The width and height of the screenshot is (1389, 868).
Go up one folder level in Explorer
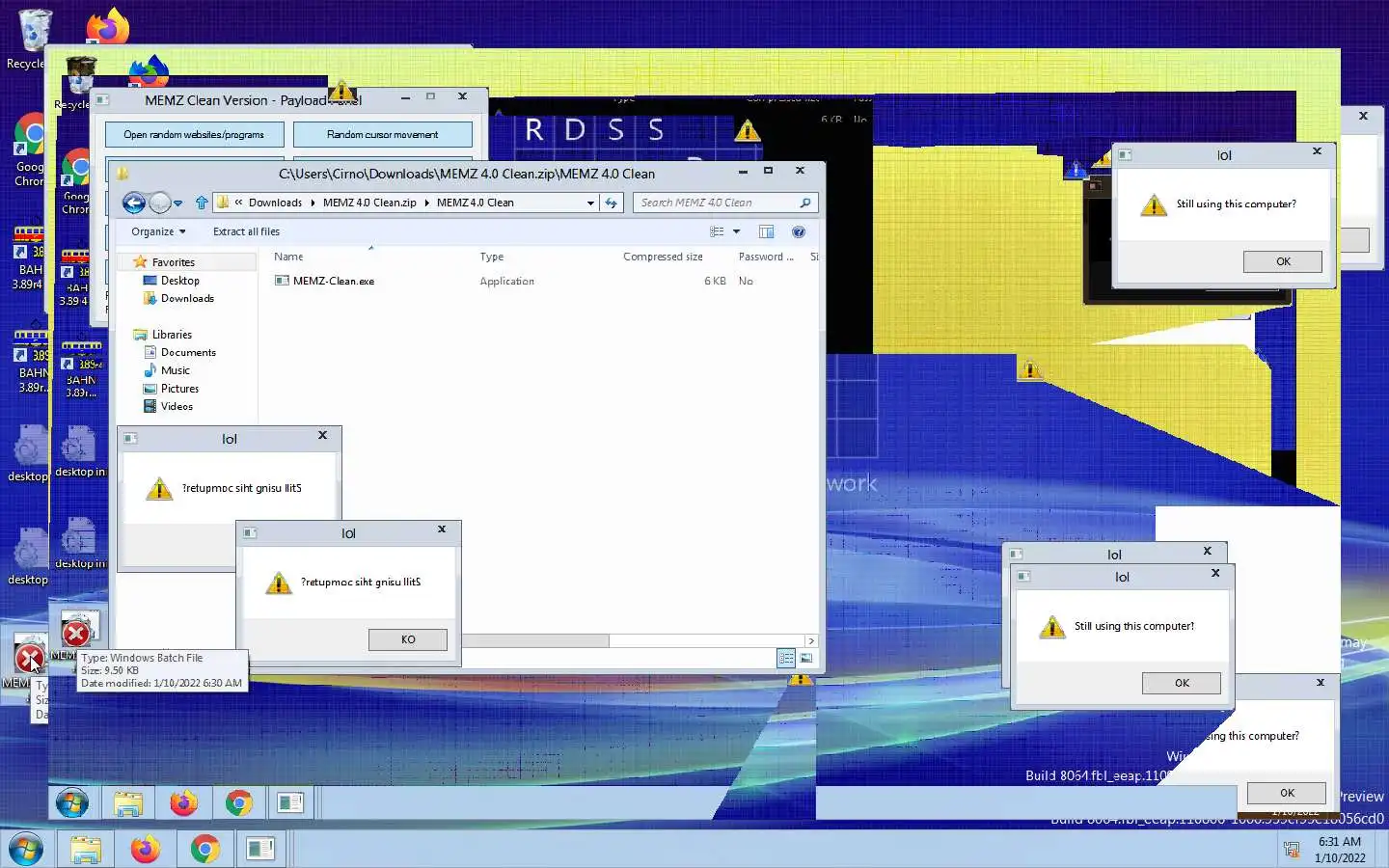(201, 203)
